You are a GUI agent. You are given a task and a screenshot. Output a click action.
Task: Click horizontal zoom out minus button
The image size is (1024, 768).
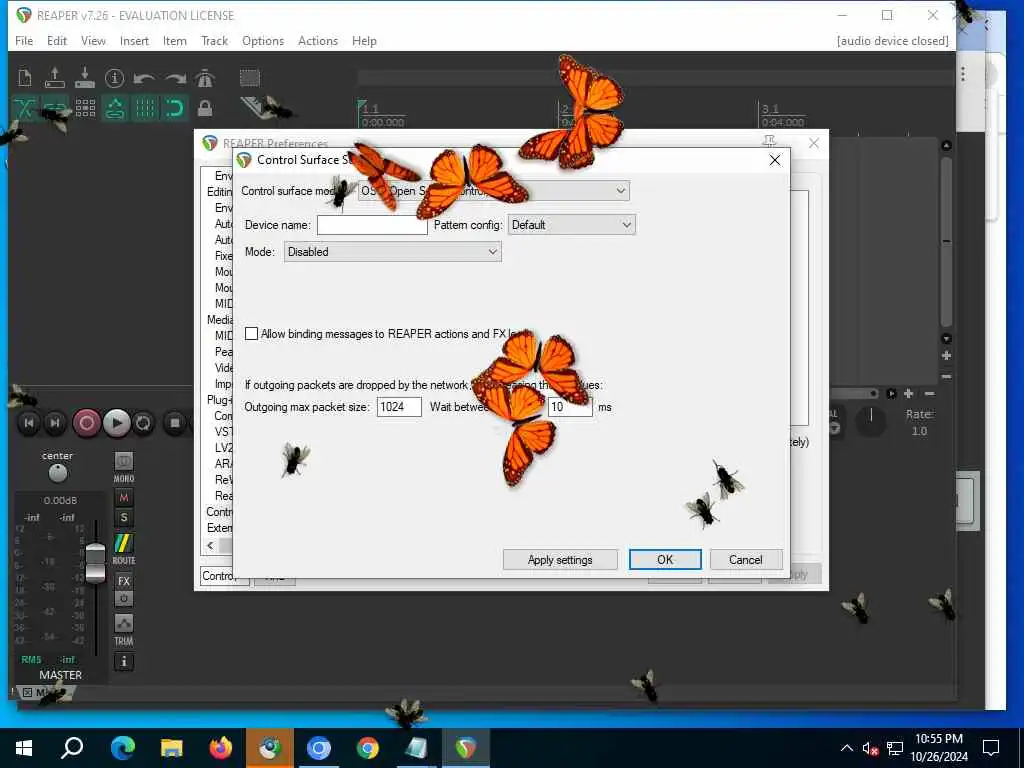pyautogui.click(x=930, y=393)
